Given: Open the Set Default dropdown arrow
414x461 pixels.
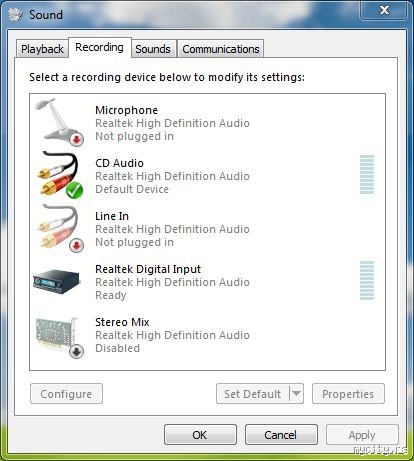Looking at the screenshot, I should coord(296,394).
